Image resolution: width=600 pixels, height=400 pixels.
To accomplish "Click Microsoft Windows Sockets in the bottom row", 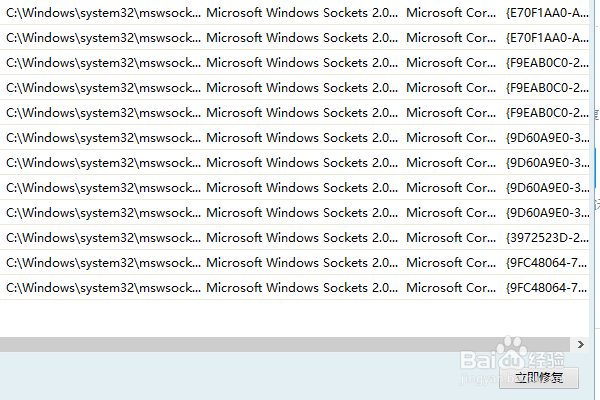I will (x=300, y=287).
